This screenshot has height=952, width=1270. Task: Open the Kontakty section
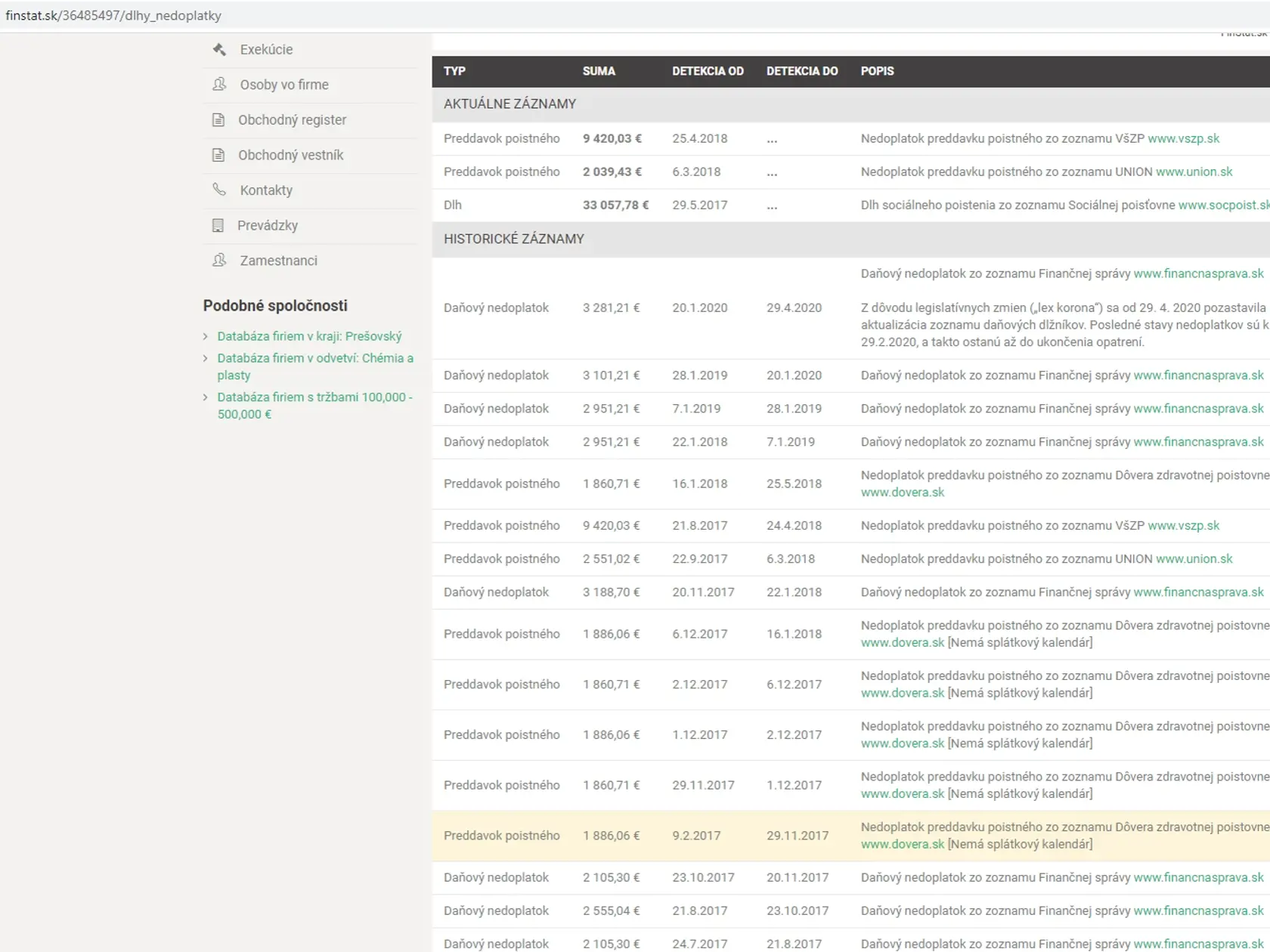coord(266,190)
